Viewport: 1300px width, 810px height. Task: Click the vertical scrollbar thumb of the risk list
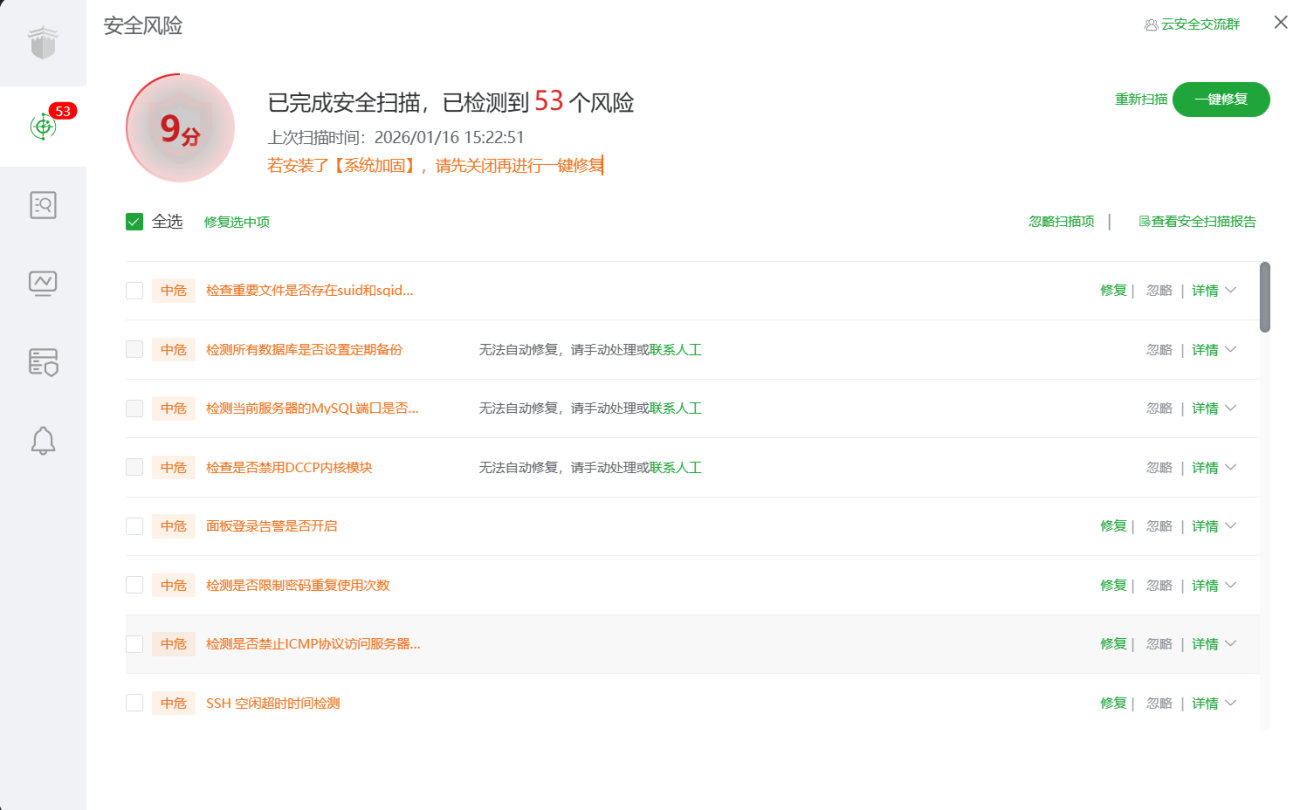coord(1265,297)
